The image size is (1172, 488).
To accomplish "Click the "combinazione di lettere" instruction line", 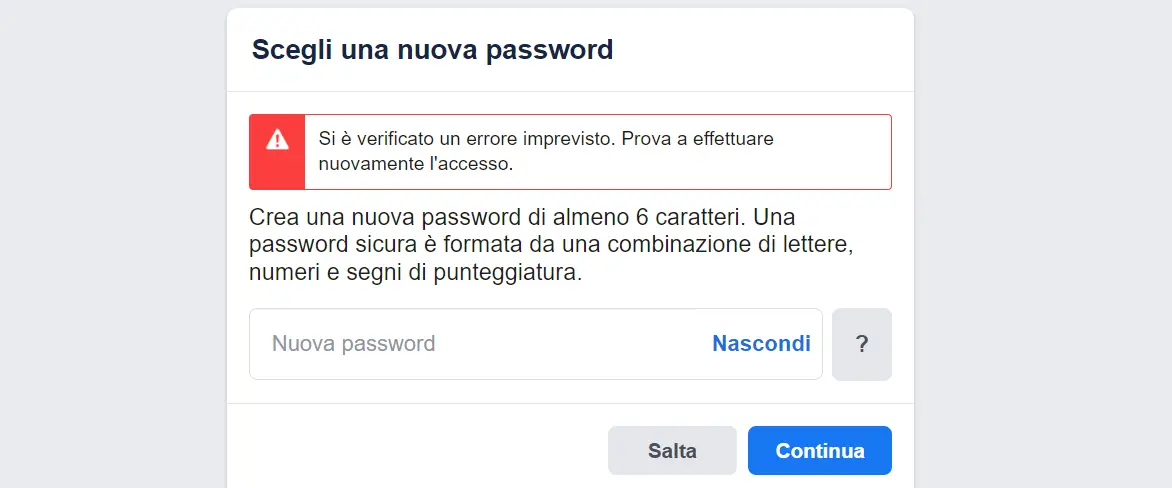I will pos(549,244).
